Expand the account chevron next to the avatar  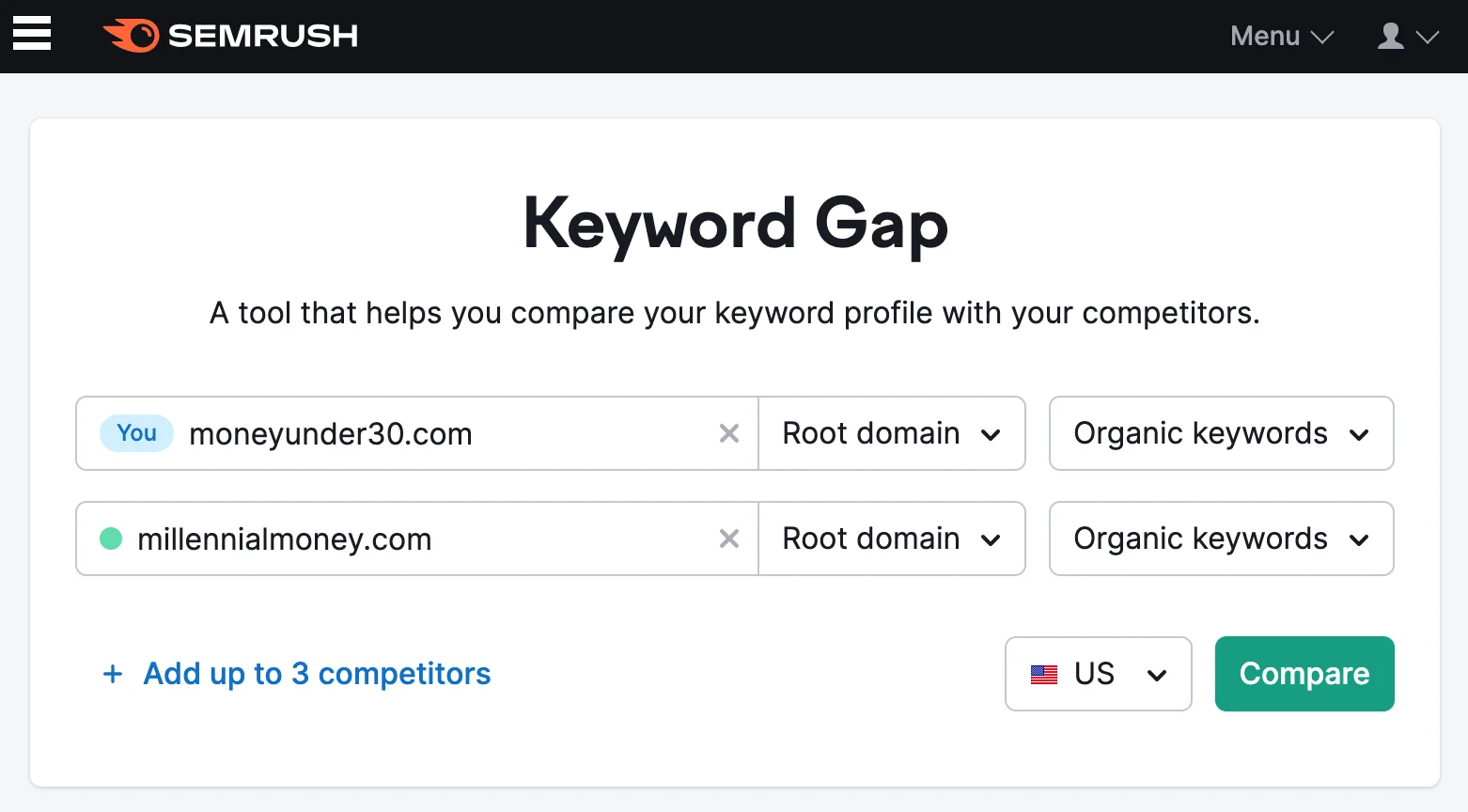1429,38
